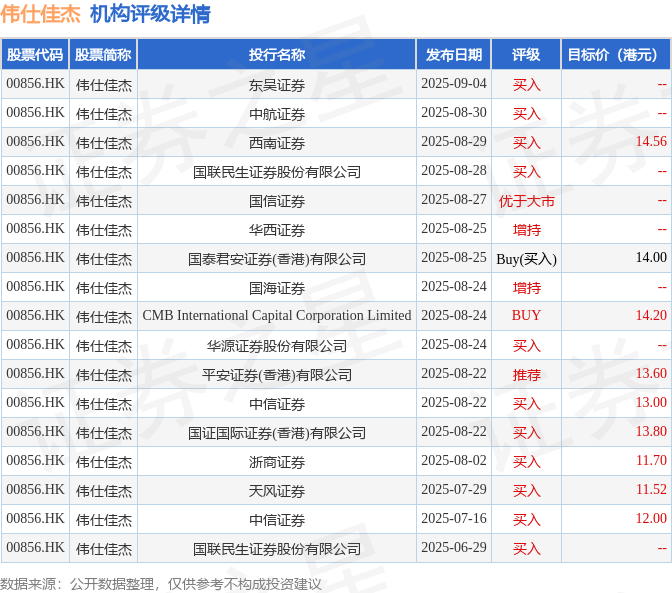This screenshot has width=672, height=593.
Task: Click the date 2025-08-02
Action: coord(454,460)
